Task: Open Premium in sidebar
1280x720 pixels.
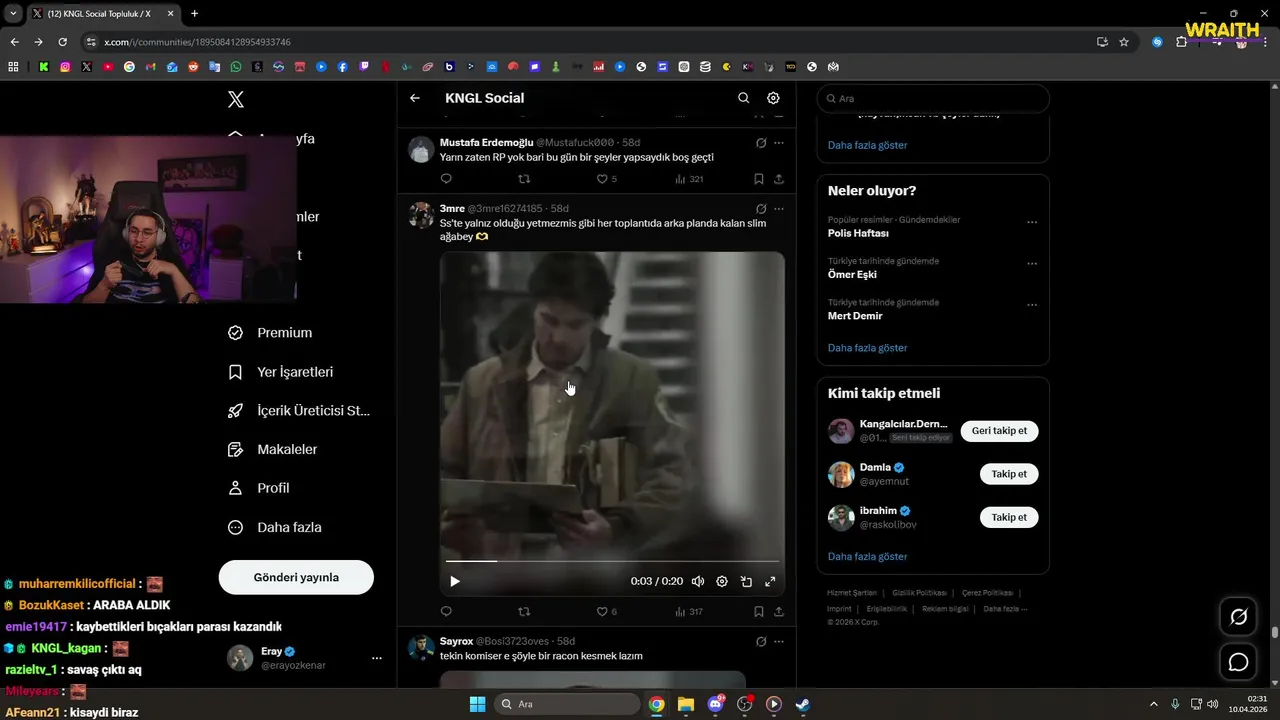Action: (x=271, y=333)
